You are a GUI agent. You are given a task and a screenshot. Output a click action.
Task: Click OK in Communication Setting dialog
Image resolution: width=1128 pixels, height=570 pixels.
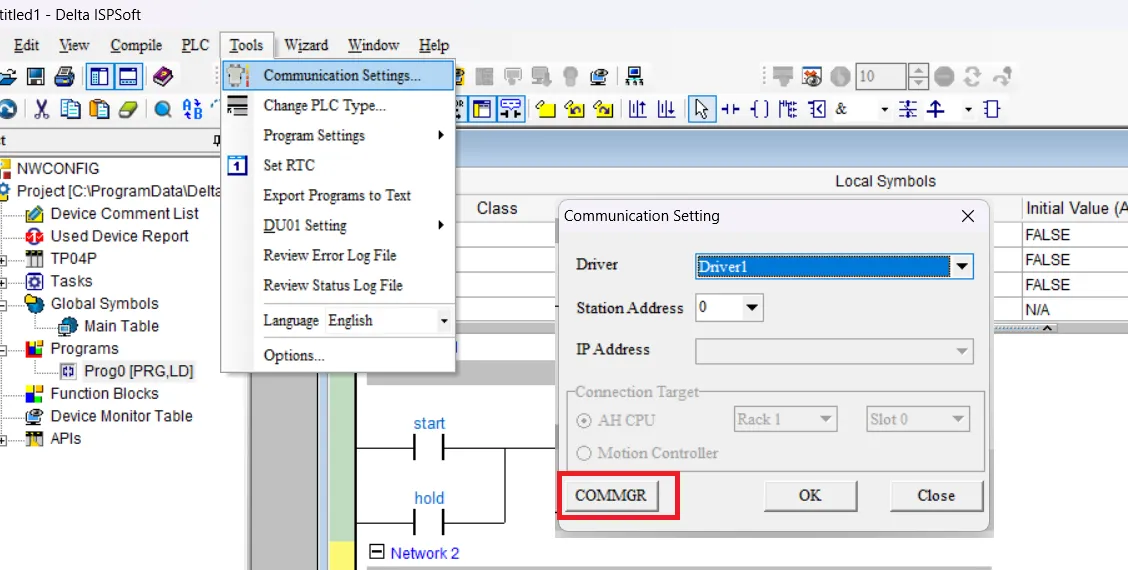click(x=810, y=496)
